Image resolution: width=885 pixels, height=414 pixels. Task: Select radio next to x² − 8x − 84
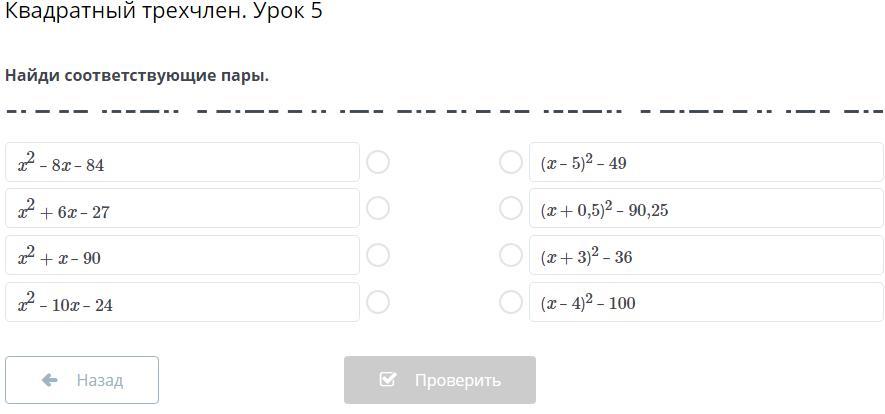tap(378, 162)
